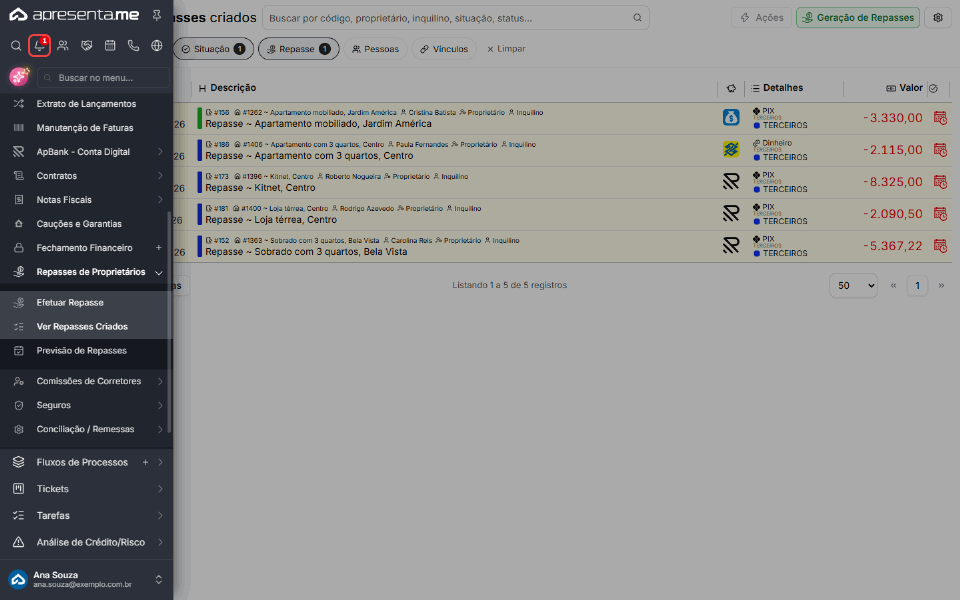This screenshot has width=960, height=600.
Task: Click the magnifier icon in the sidebar icon row
Action: pos(16,45)
